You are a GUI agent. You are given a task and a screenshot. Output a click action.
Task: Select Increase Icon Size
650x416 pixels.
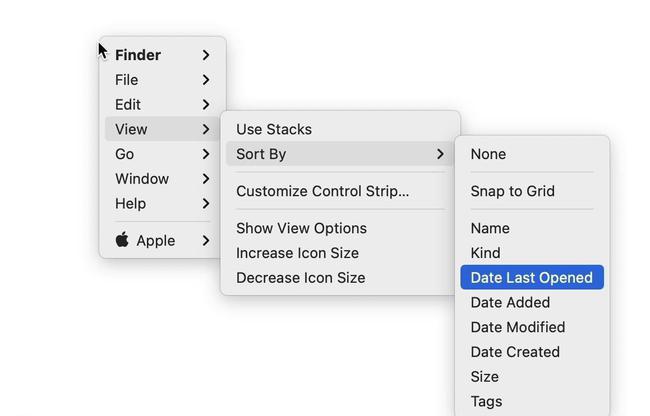pos(297,253)
